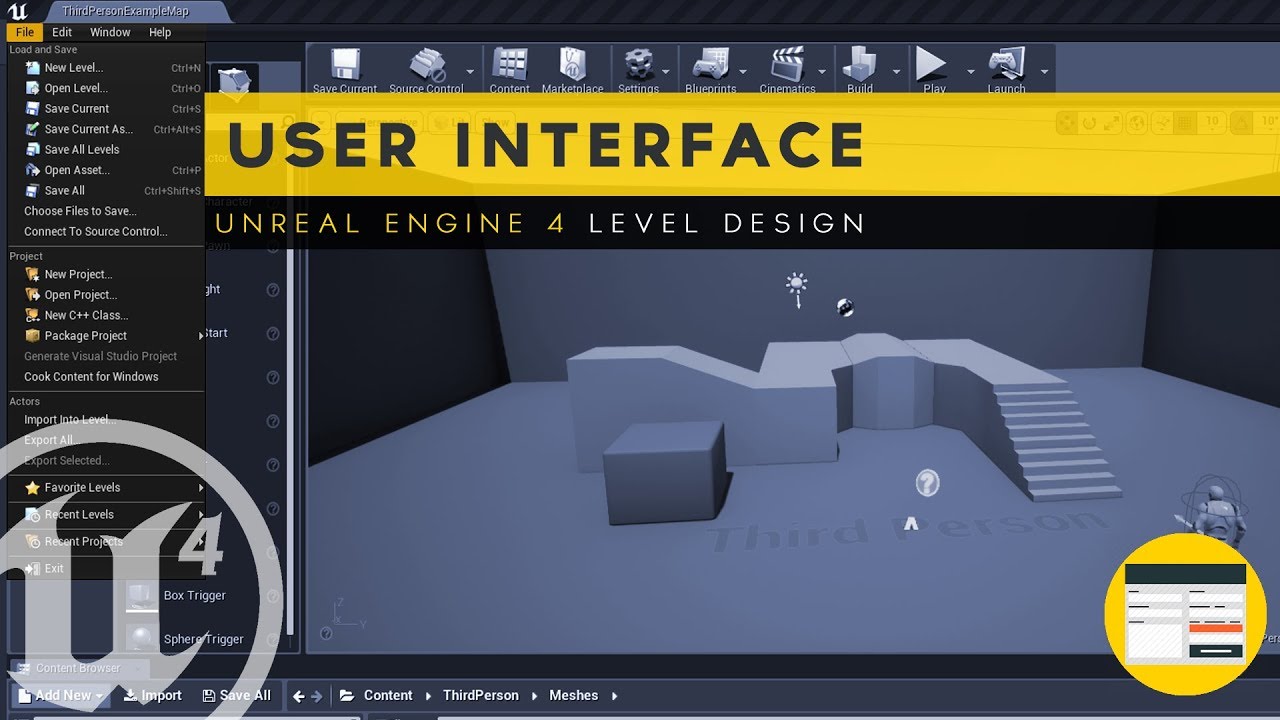
Task: Start the level with the Play button
Action: coord(934,69)
